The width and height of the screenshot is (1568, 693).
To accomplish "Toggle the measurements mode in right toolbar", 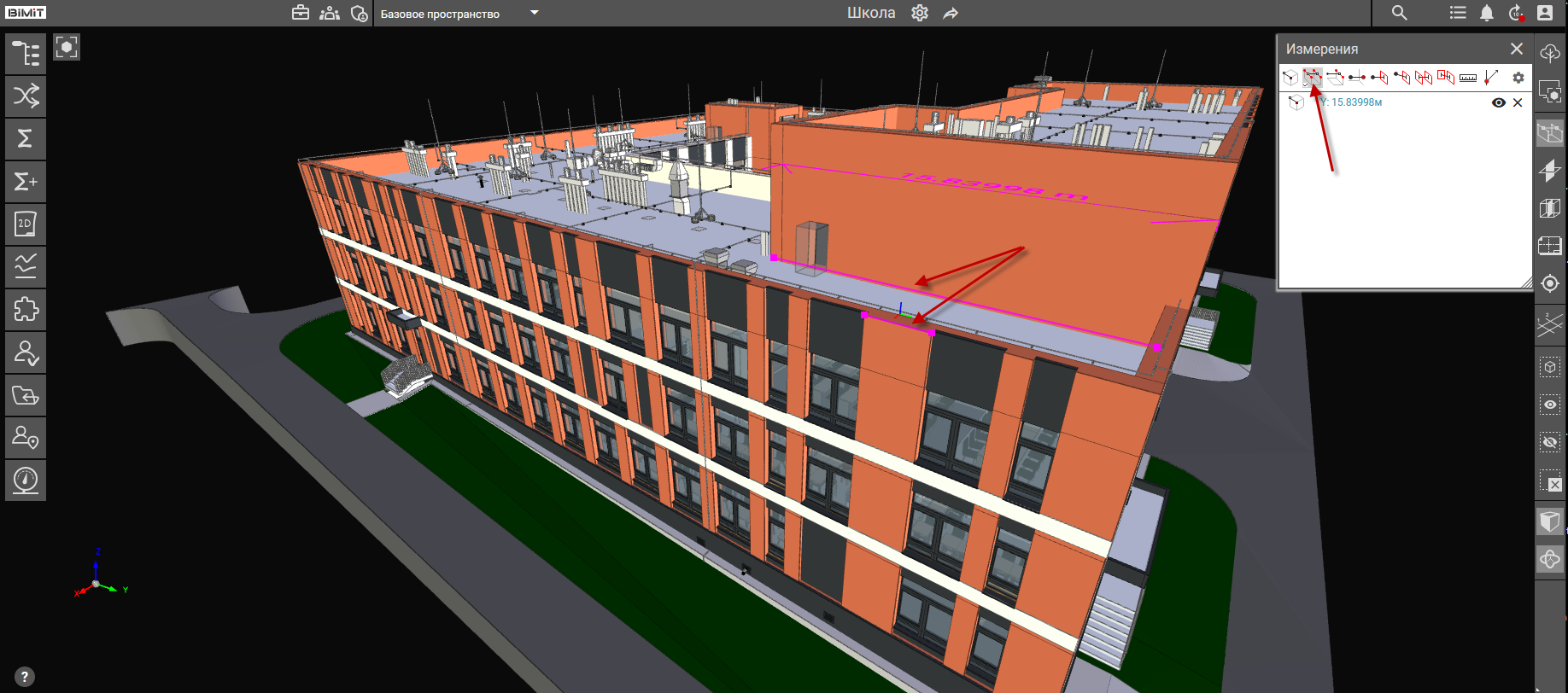I will (1549, 133).
